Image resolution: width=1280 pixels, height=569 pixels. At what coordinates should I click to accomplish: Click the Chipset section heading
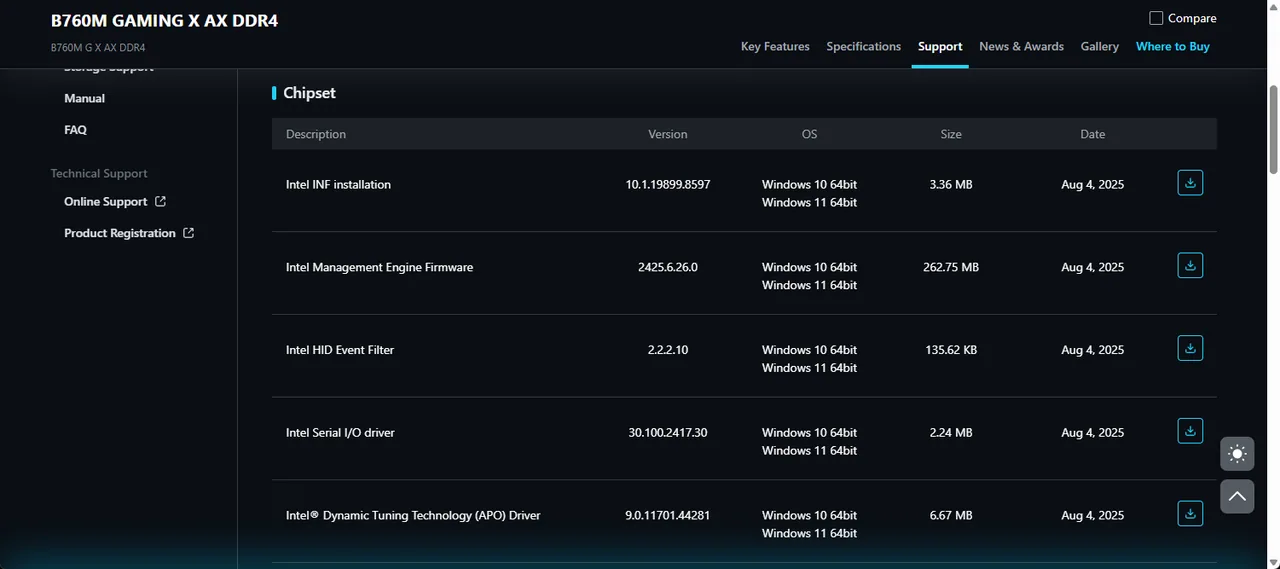309,93
